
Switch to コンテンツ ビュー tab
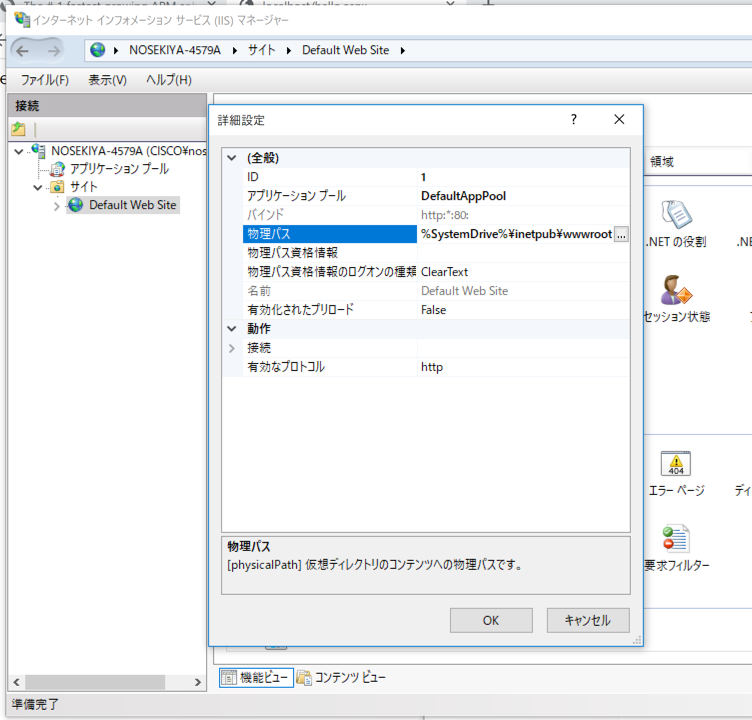coord(341,678)
